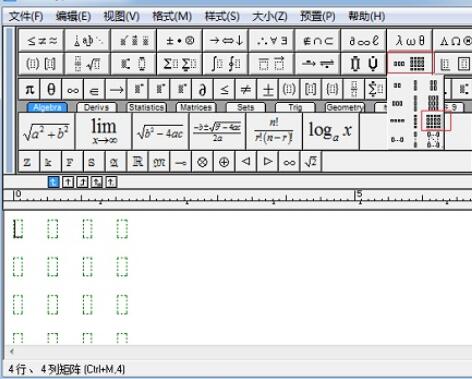Open the 文件(F) menu

[26, 16]
